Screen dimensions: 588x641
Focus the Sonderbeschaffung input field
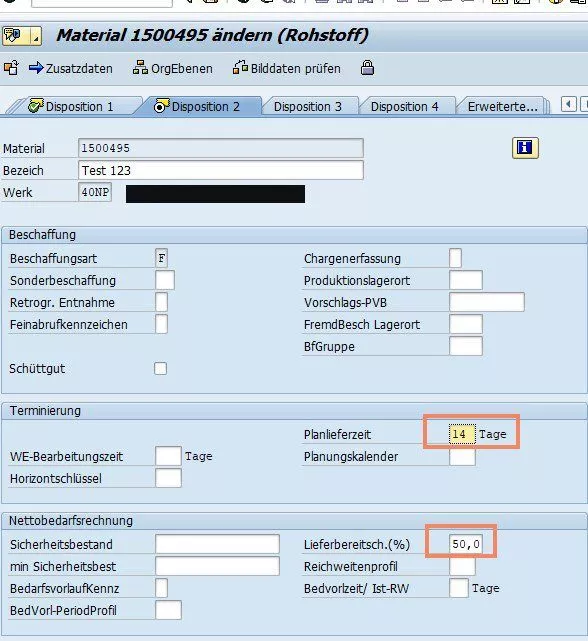tap(165, 280)
